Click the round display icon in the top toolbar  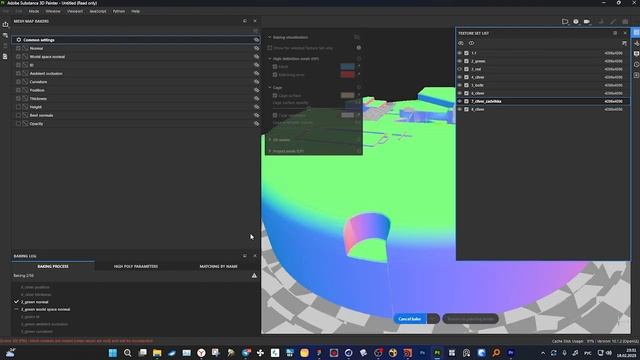576,21
